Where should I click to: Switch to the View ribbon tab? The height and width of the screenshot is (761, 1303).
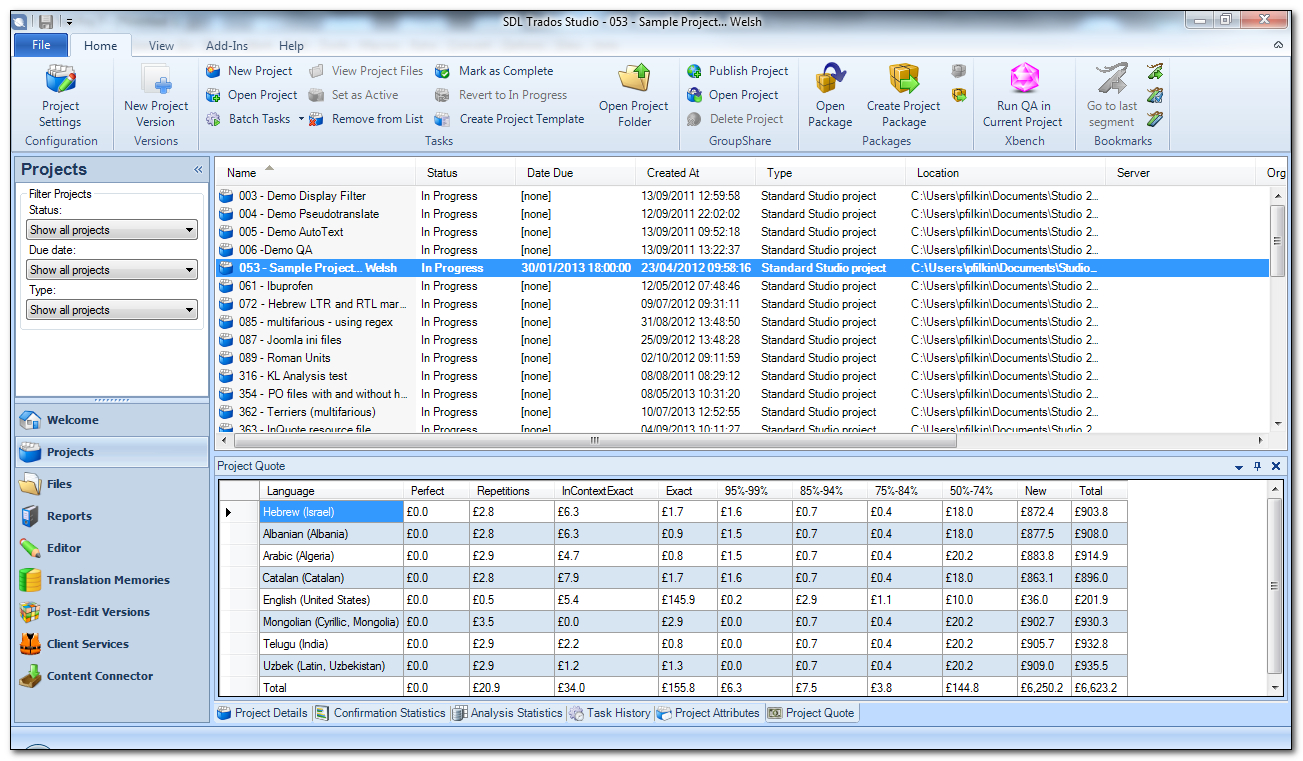point(161,46)
